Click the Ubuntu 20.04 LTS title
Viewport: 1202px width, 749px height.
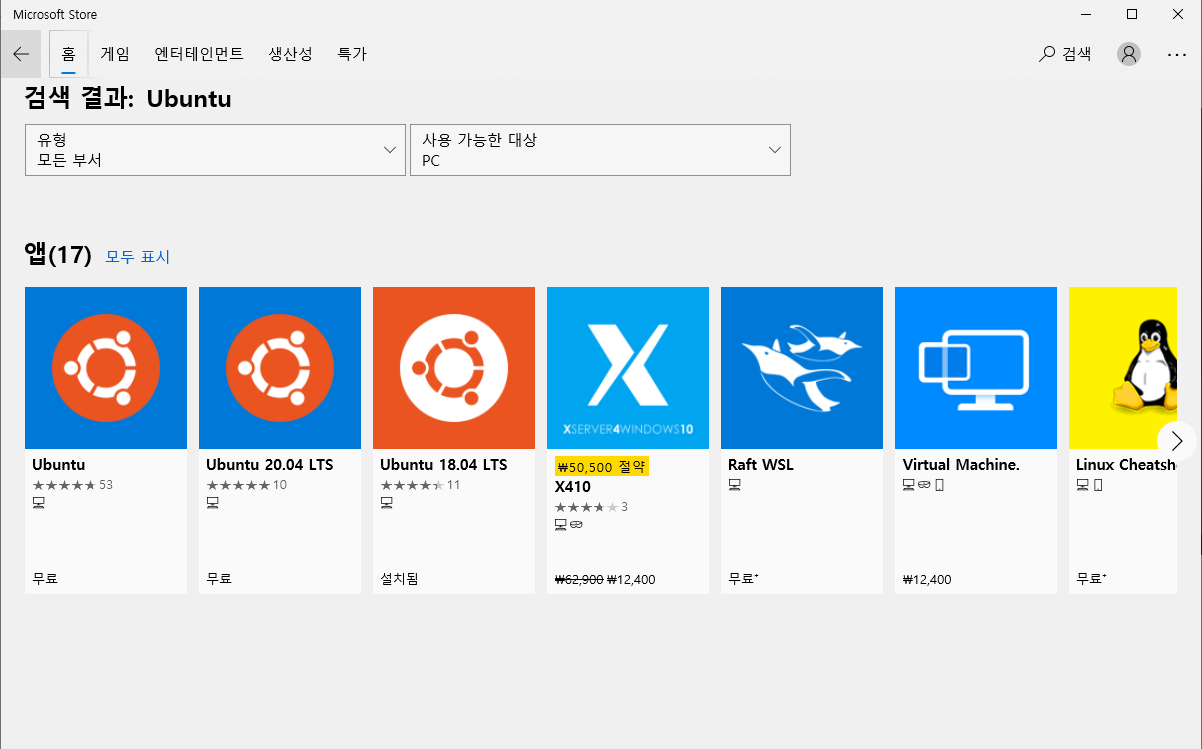(270, 465)
